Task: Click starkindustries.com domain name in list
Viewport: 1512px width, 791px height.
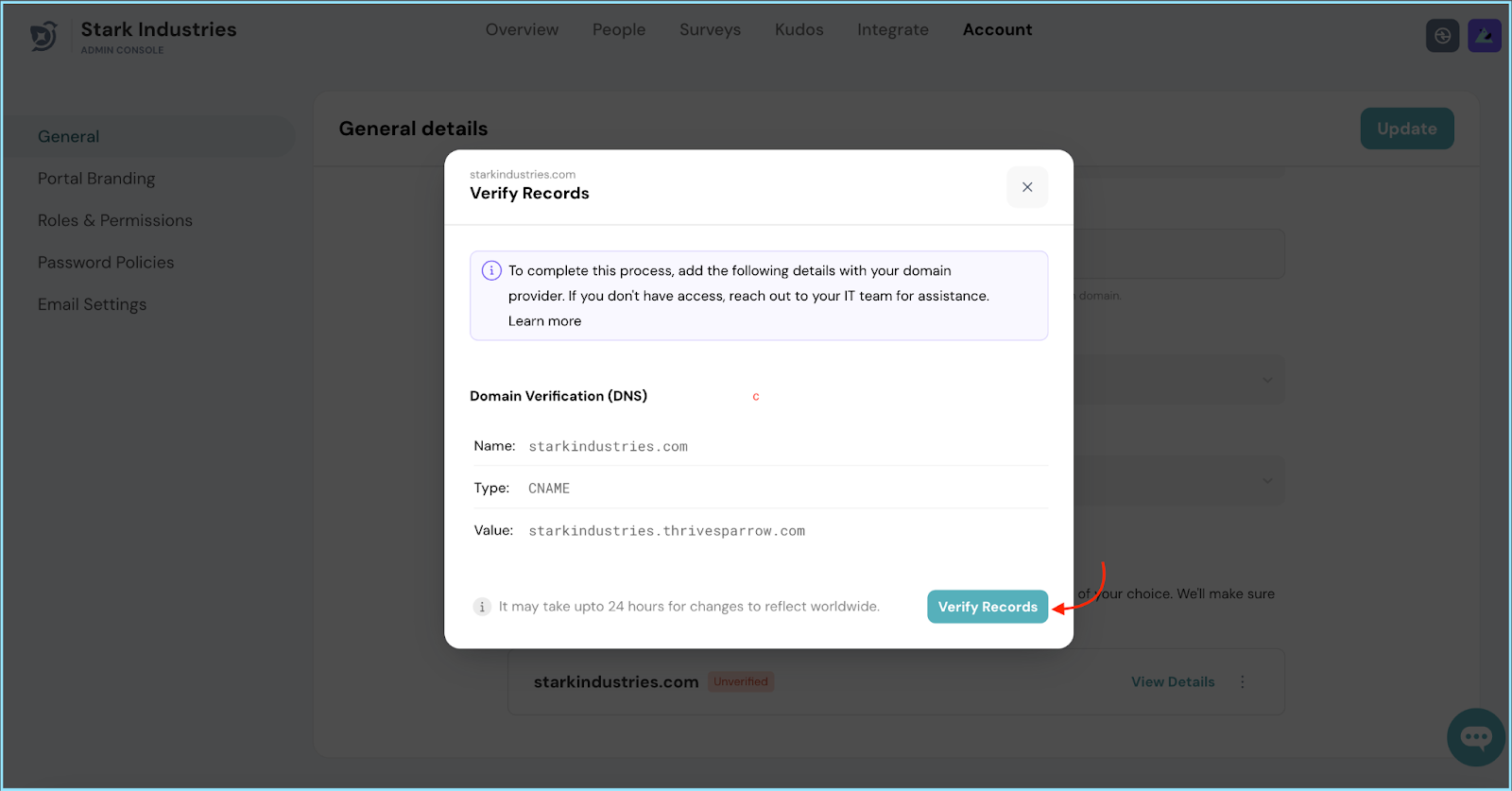Action: (x=616, y=681)
